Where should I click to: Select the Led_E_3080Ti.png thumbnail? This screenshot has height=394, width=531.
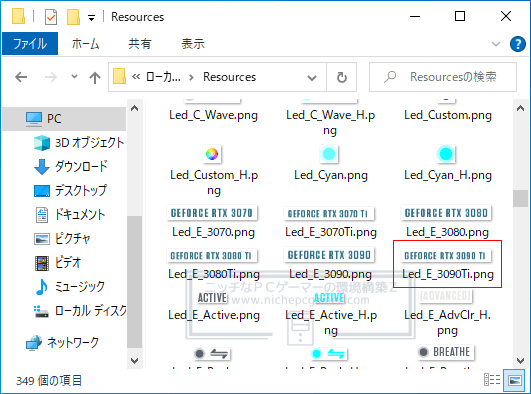(212, 255)
